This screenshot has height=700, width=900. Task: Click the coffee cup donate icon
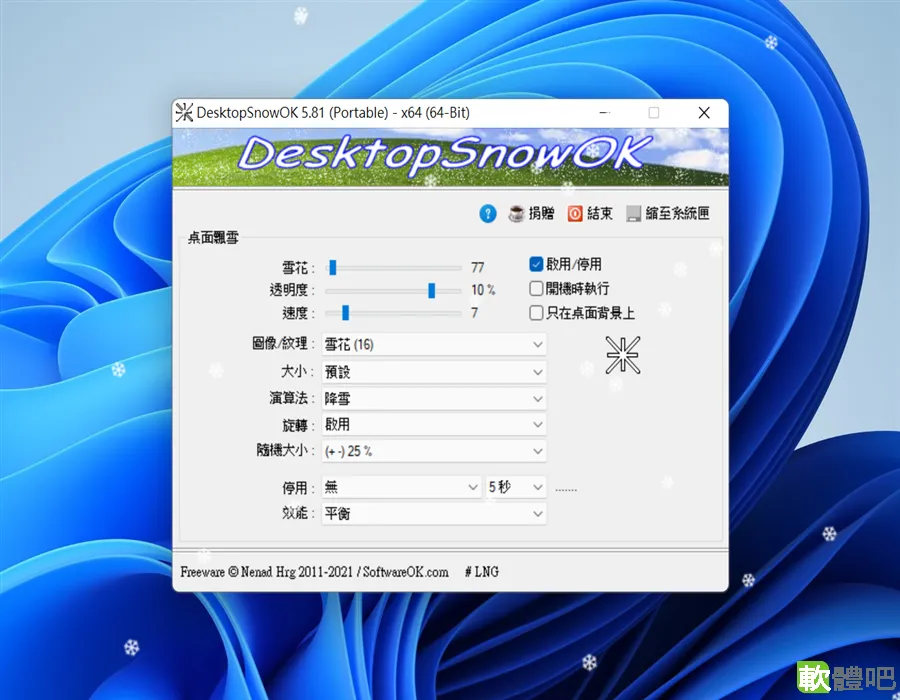tap(516, 213)
